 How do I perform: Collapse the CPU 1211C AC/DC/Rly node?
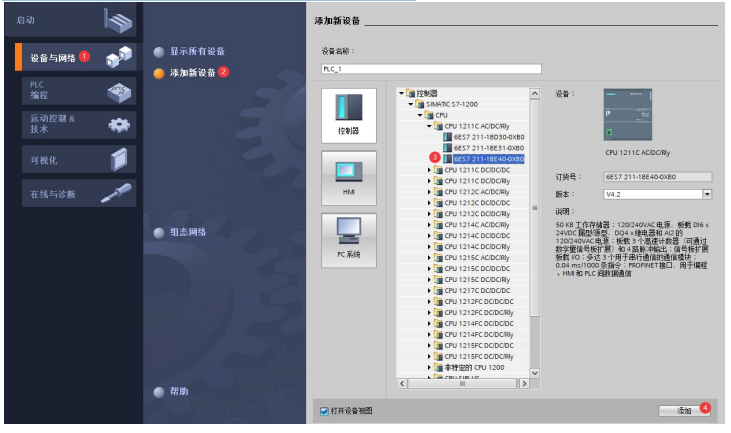pyautogui.click(x=429, y=126)
